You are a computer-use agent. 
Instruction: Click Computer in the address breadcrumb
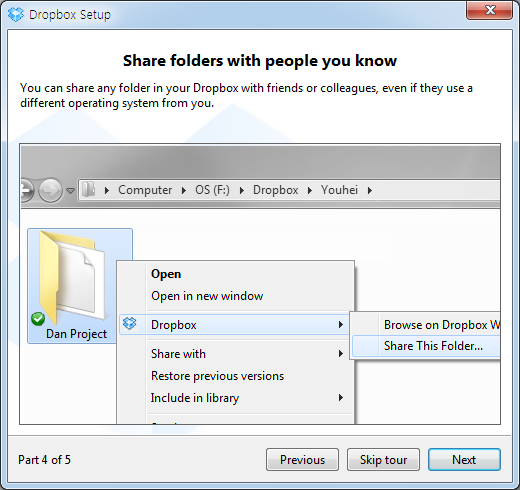[x=145, y=190]
